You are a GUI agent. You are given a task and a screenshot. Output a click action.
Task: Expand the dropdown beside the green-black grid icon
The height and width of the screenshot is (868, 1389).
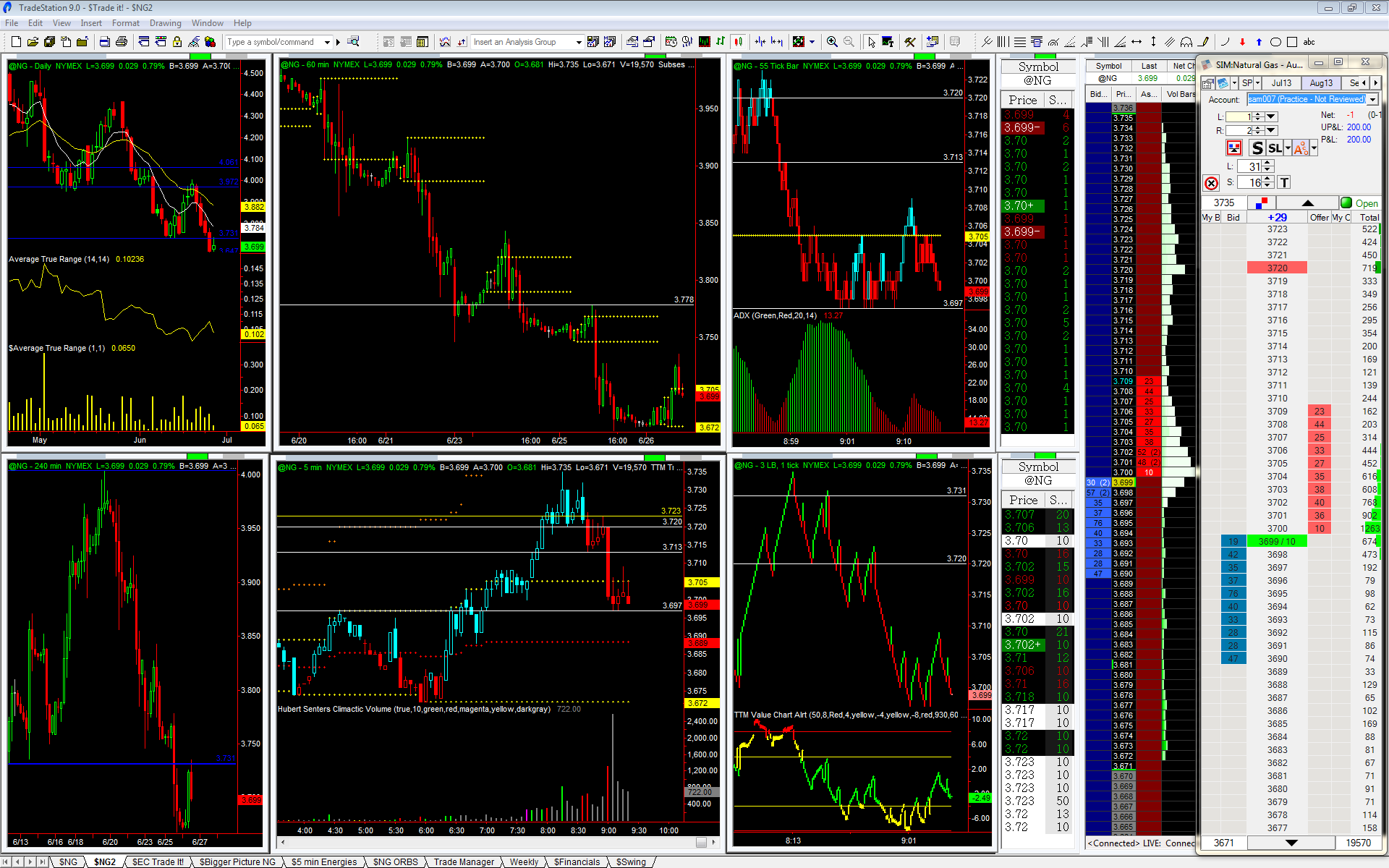(812, 42)
